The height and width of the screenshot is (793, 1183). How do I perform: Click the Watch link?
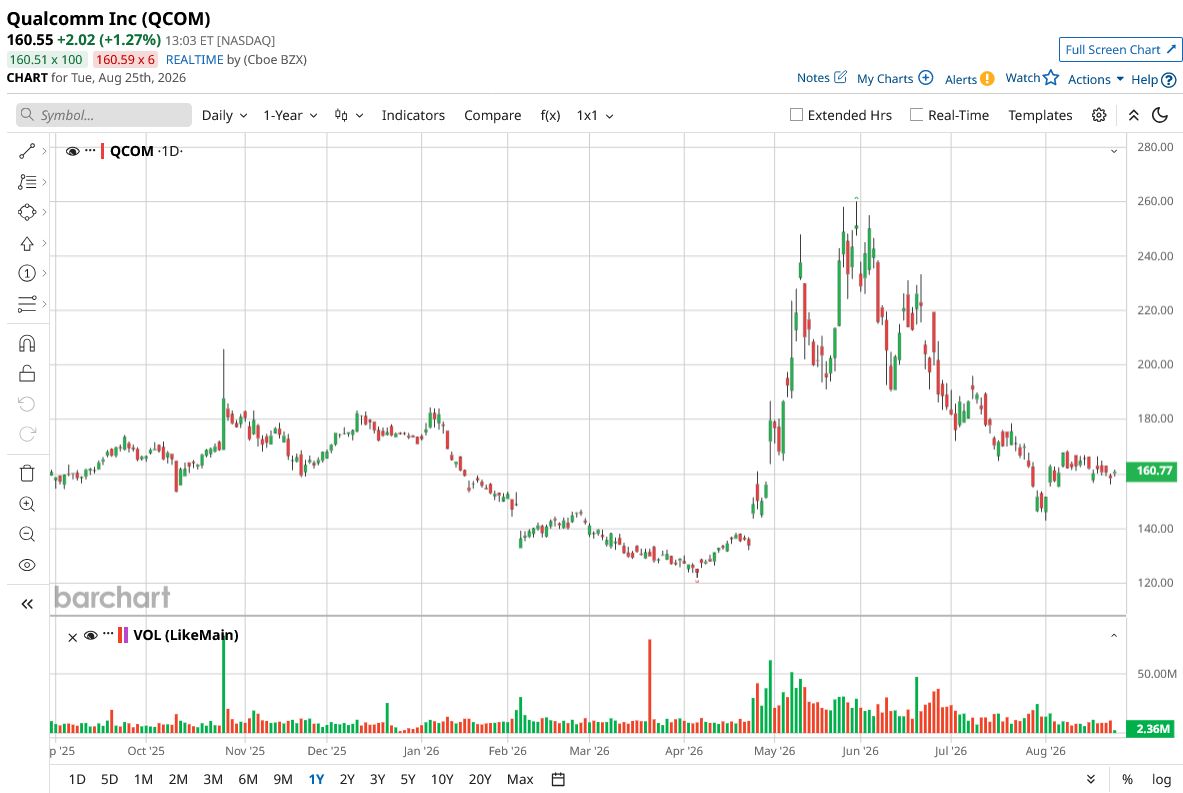(1022, 78)
